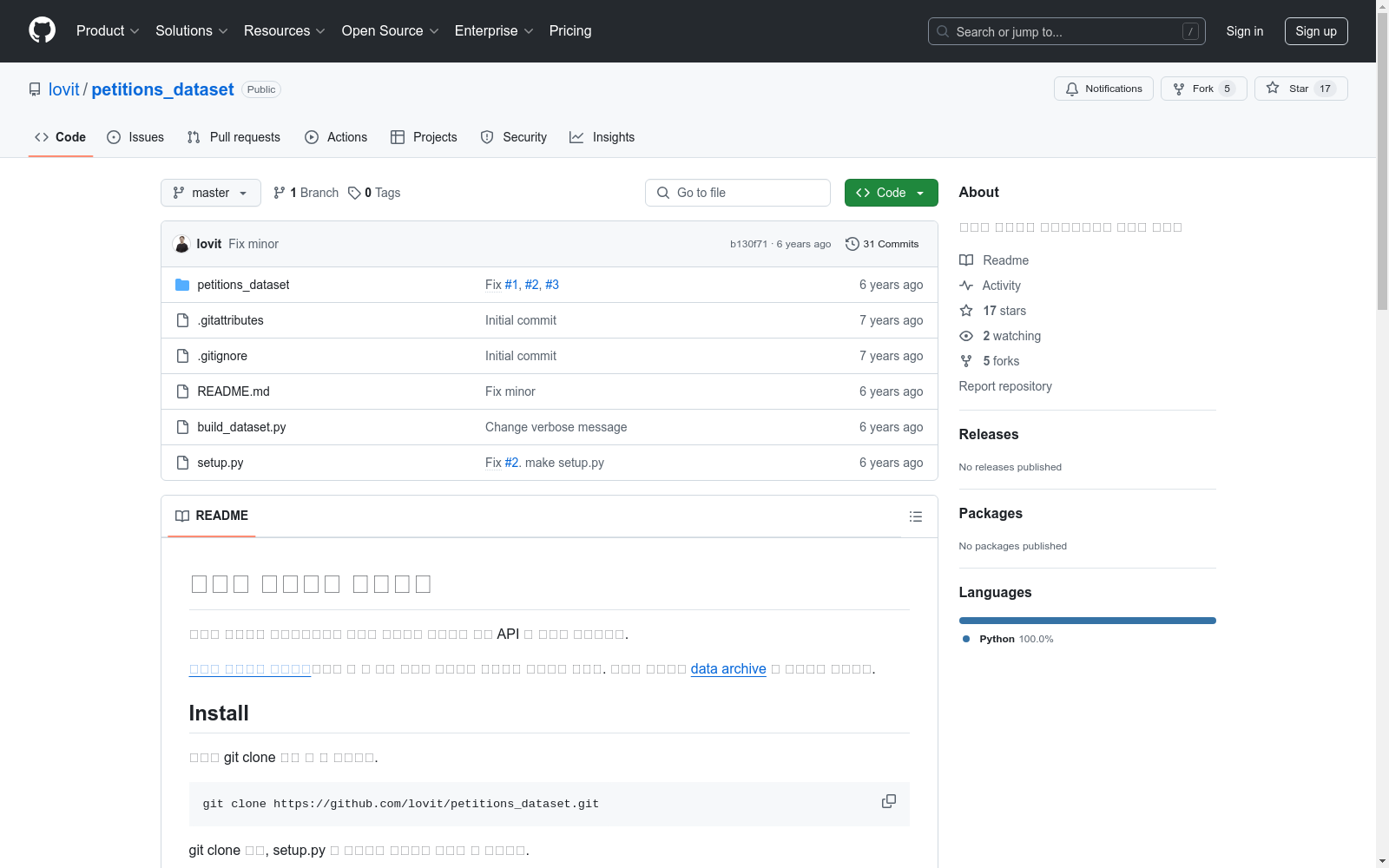This screenshot has width=1389, height=868.
Task: Click the fork icon beside 5 forks
Action: click(x=966, y=361)
